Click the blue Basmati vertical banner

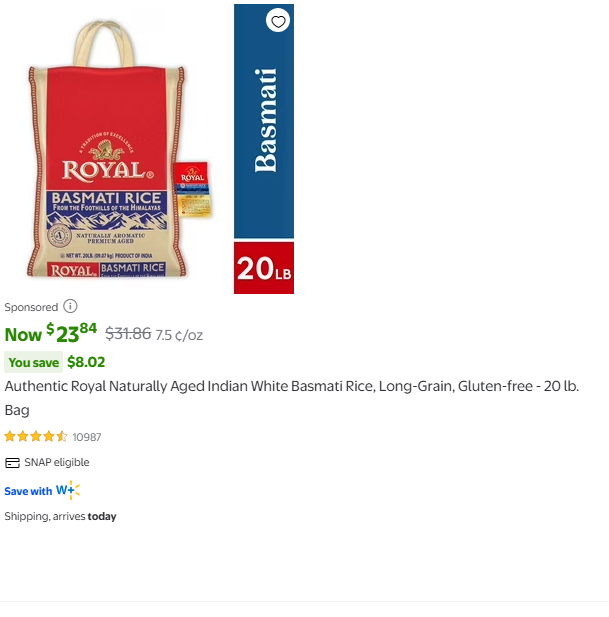(264, 121)
